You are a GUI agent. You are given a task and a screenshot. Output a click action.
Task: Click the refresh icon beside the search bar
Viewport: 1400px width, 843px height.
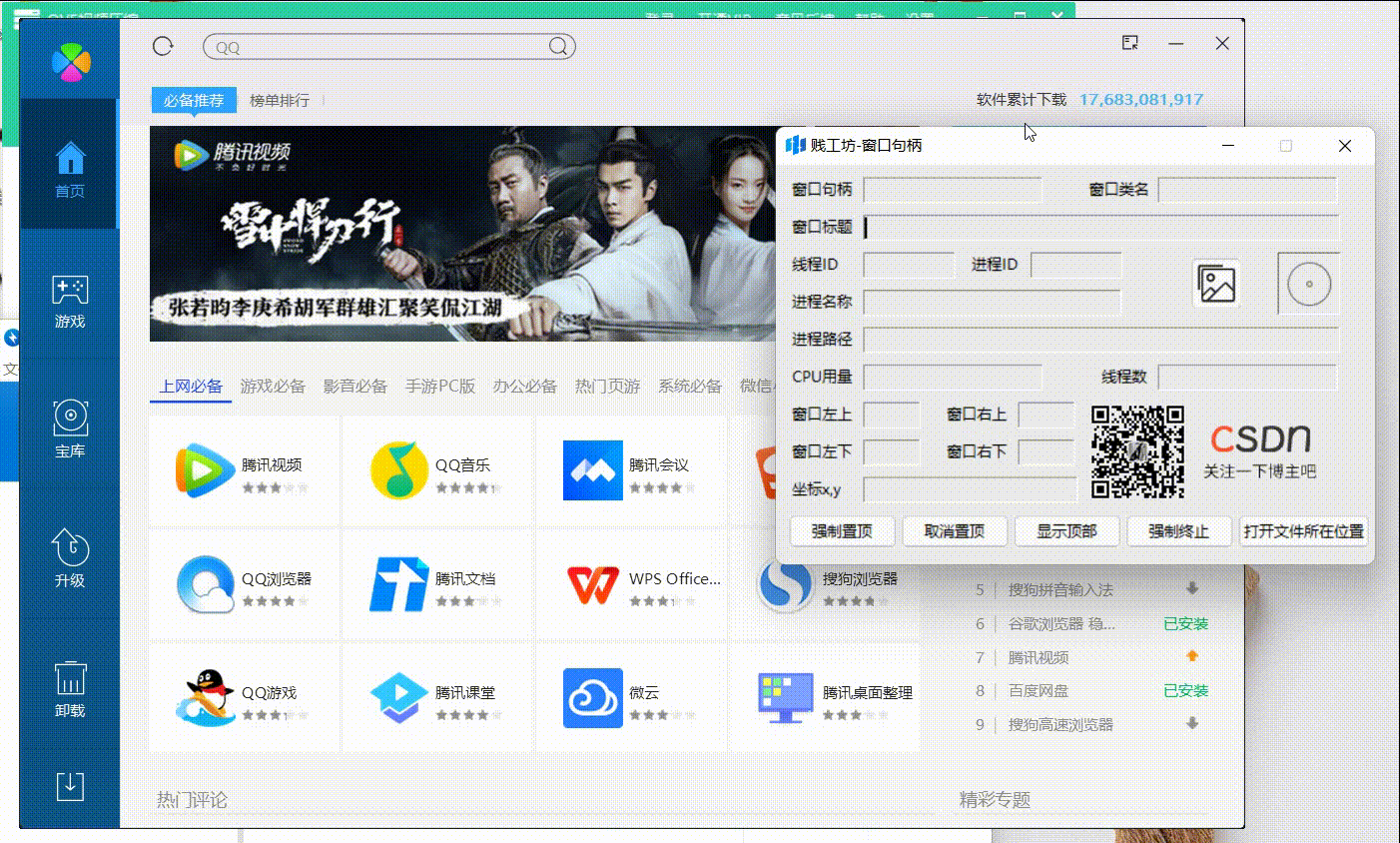tap(162, 45)
